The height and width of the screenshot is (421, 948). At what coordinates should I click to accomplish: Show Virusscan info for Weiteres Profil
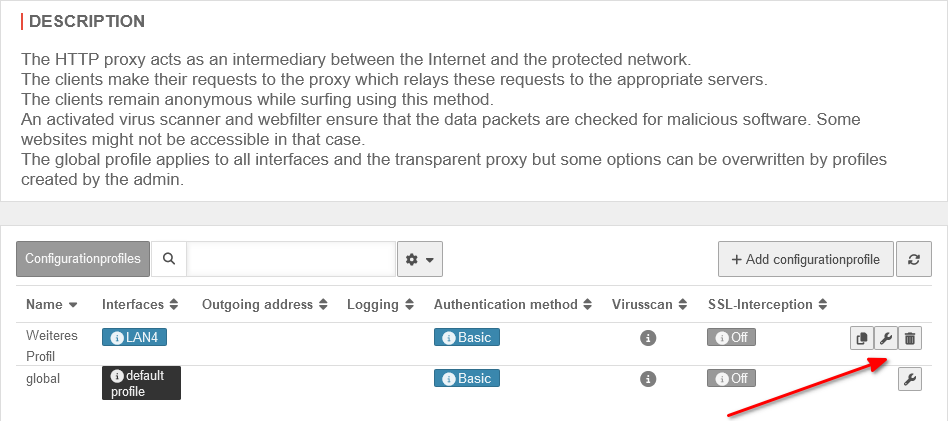click(x=647, y=339)
